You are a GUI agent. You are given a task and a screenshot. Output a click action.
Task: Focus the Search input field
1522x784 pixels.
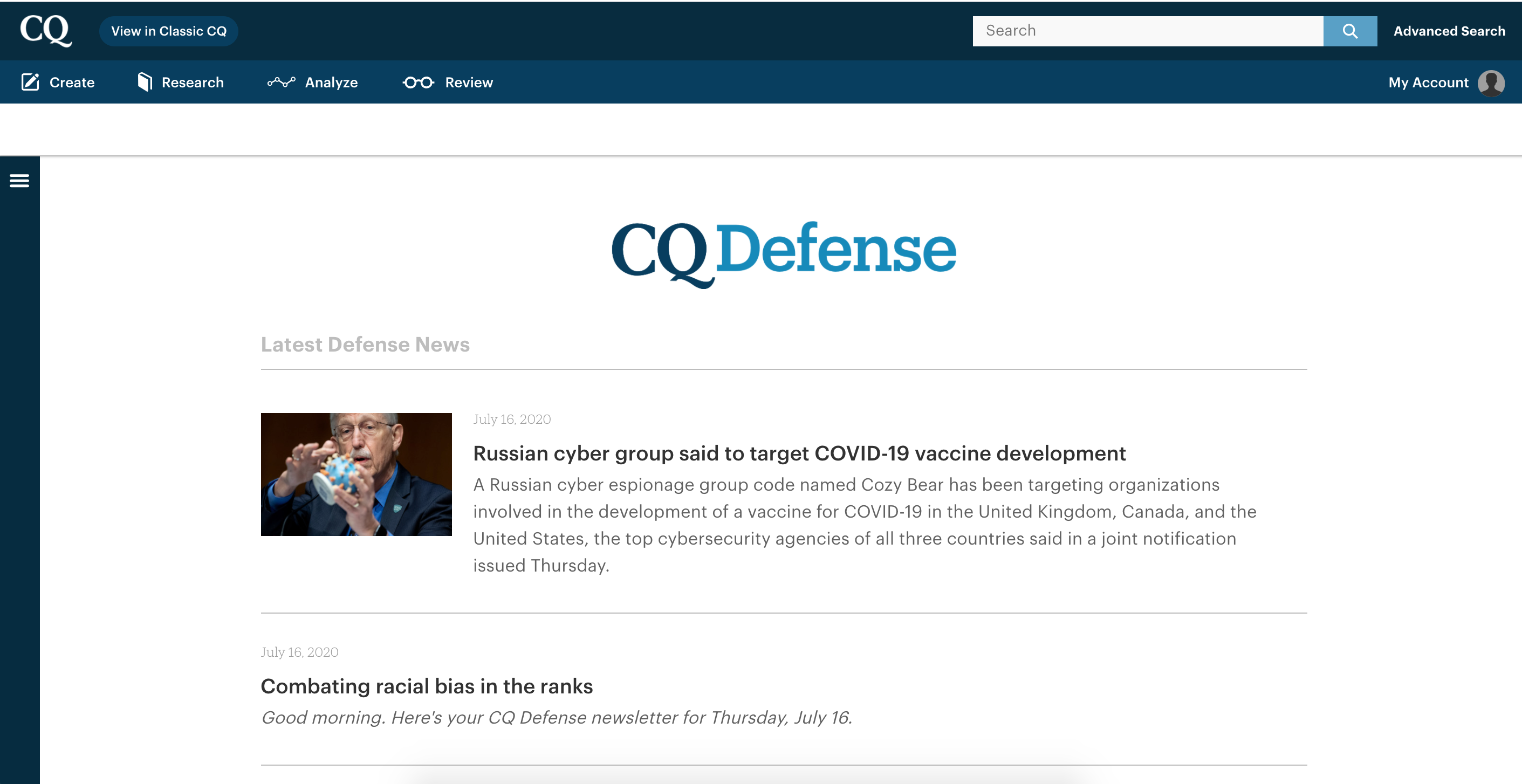coord(1147,31)
